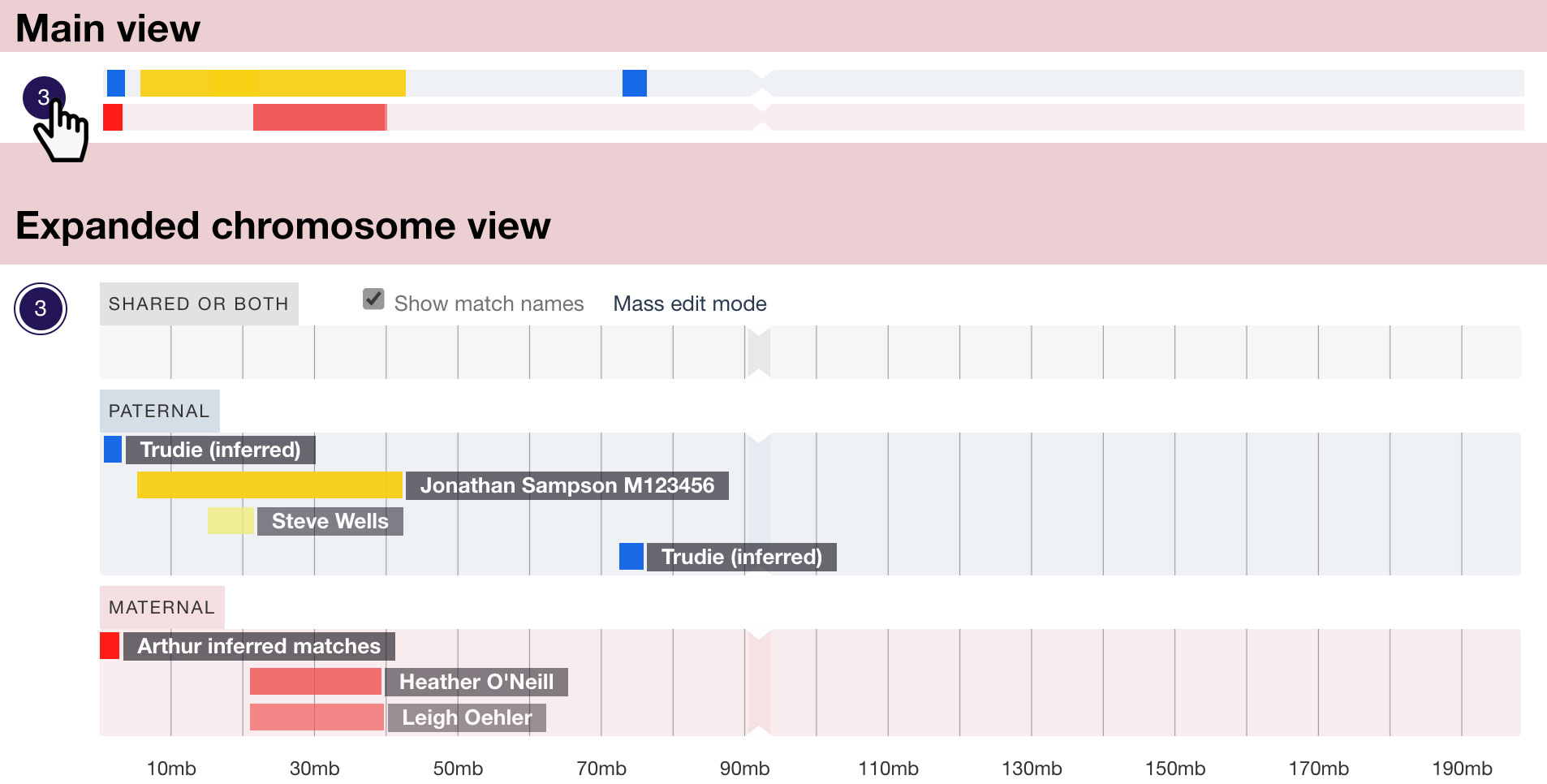Click the step 3 circle badge in Main view

[43, 97]
